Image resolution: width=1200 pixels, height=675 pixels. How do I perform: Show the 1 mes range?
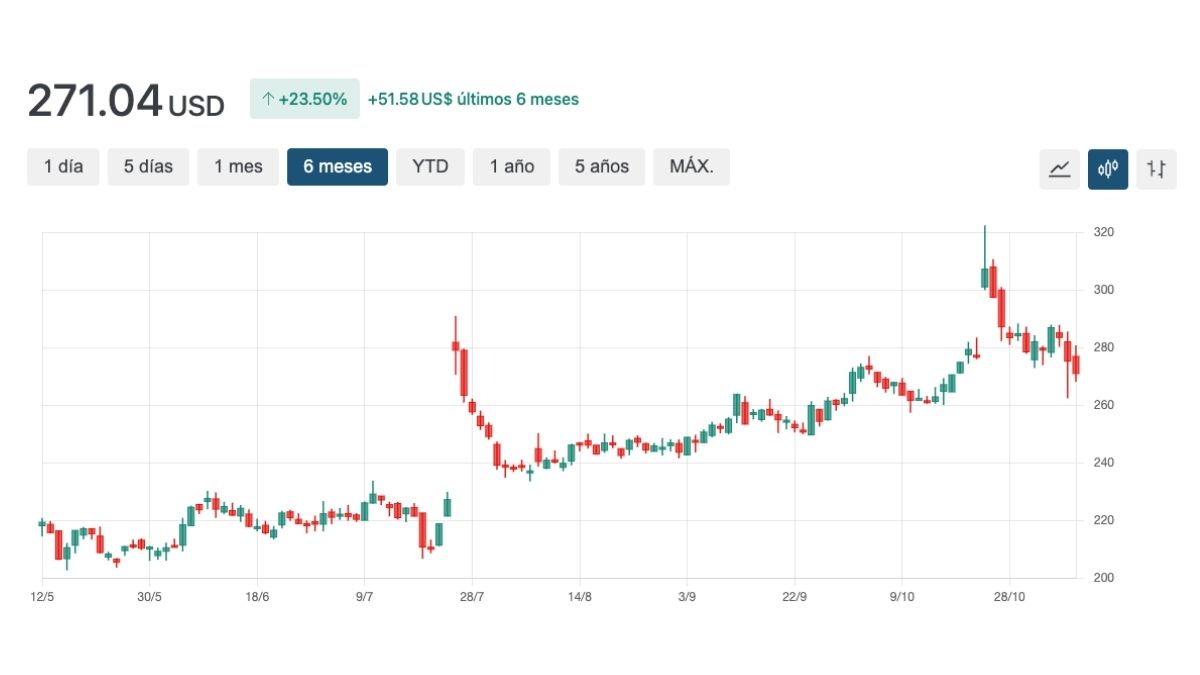pyautogui.click(x=237, y=167)
